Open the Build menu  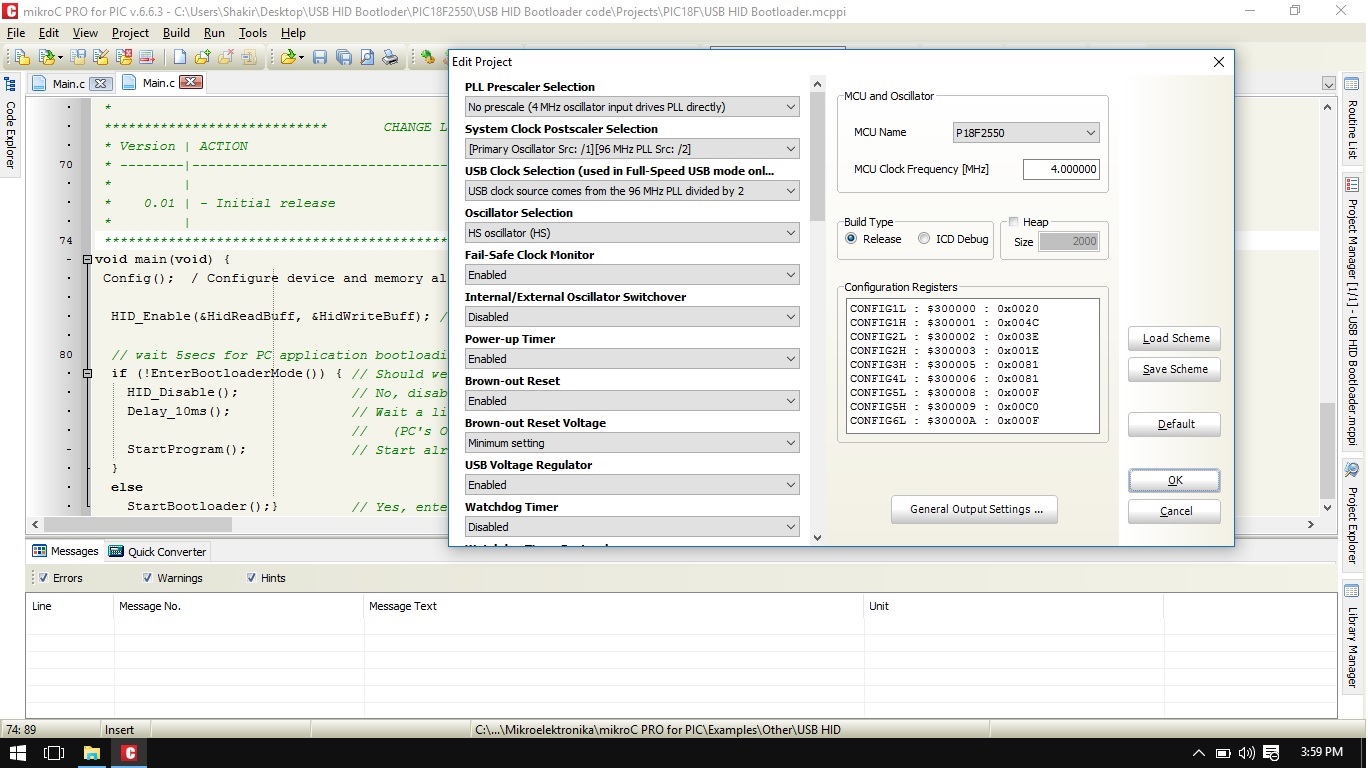click(176, 33)
